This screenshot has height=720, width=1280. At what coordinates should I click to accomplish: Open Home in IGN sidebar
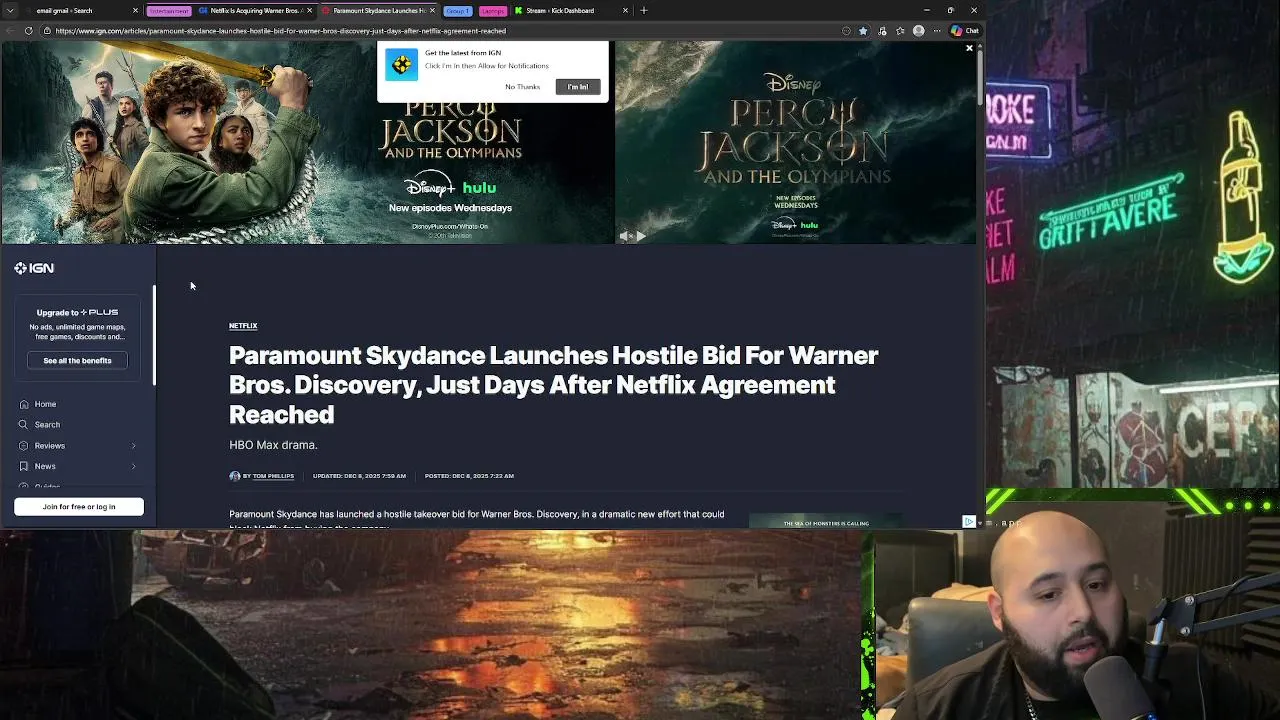[x=45, y=404]
